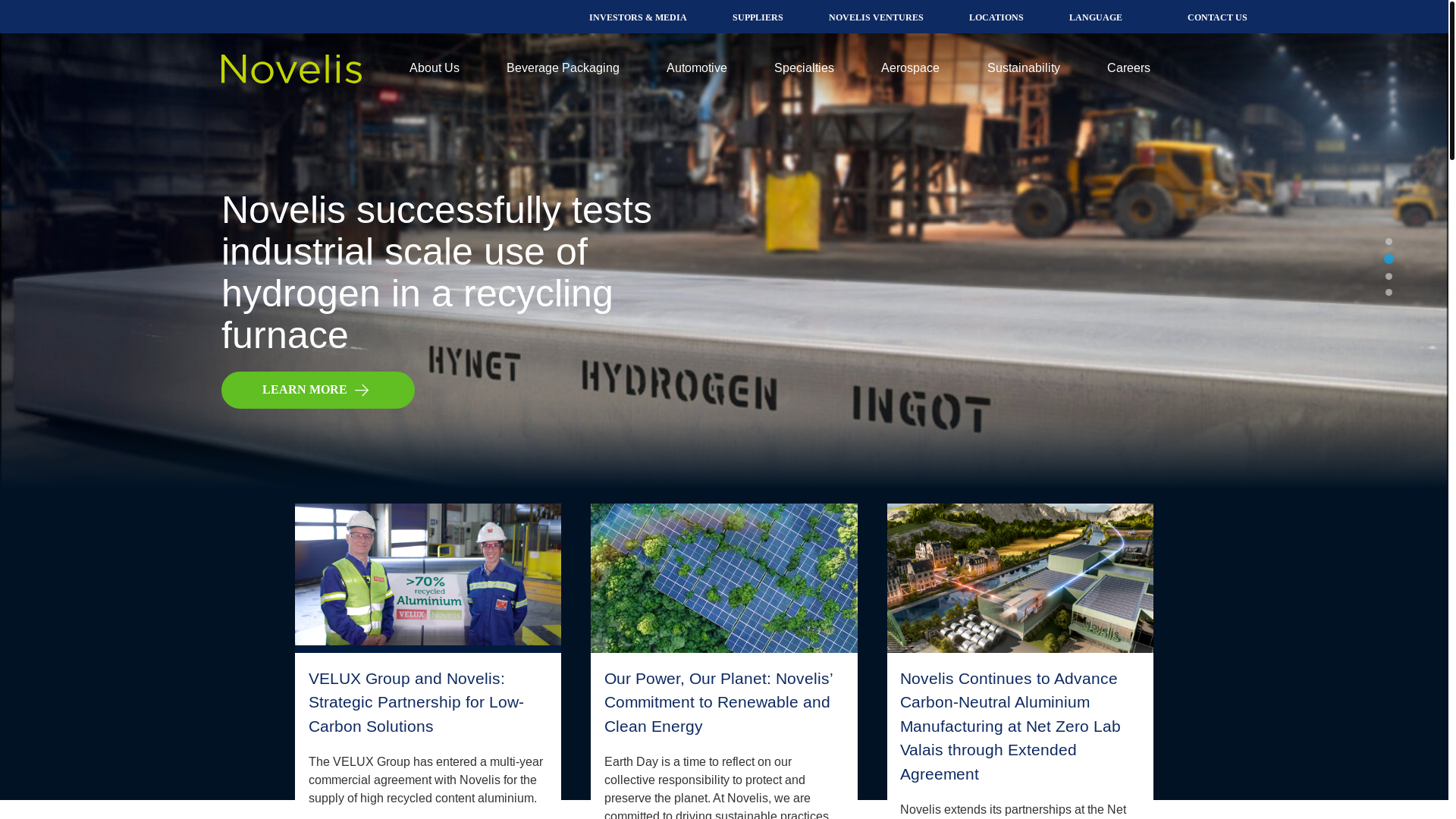
Task: Read Our Power, Our Planet headline
Action: coord(719,702)
